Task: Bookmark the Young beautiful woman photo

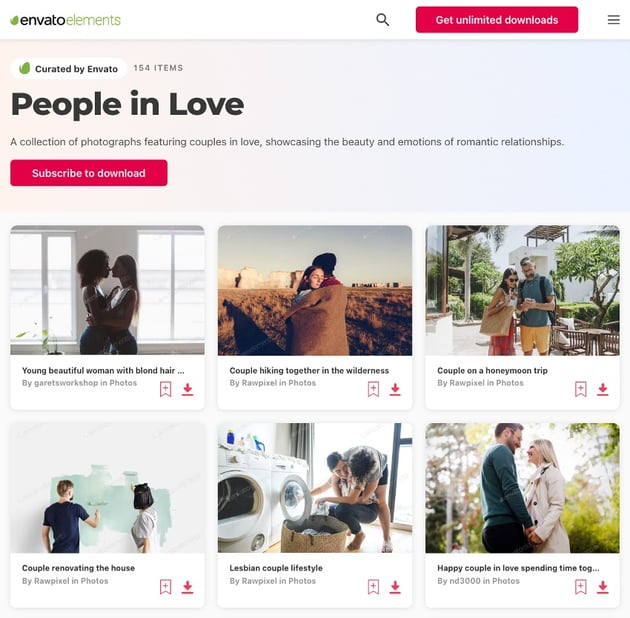Action: tap(166, 389)
